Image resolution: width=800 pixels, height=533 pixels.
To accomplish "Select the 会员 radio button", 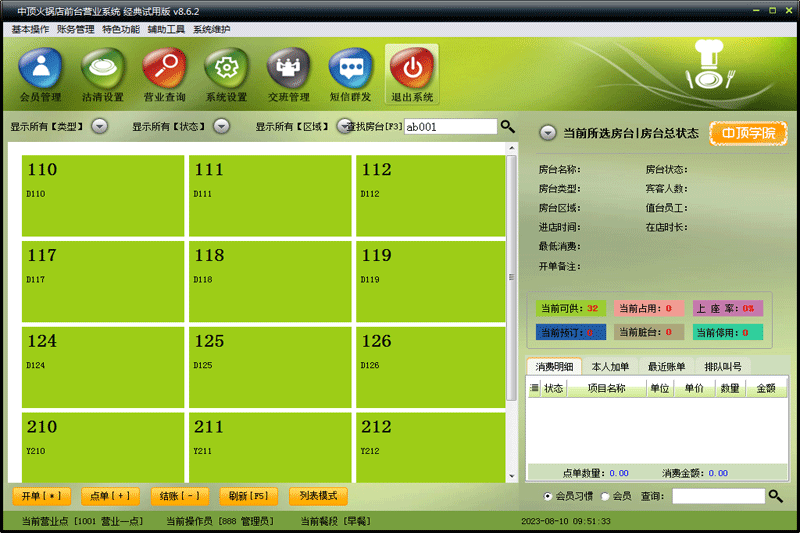I will (605, 496).
